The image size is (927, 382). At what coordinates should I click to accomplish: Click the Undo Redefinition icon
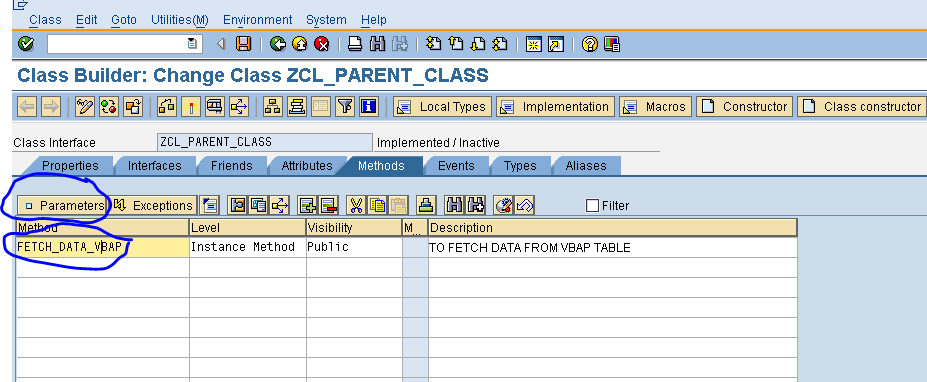coord(525,205)
